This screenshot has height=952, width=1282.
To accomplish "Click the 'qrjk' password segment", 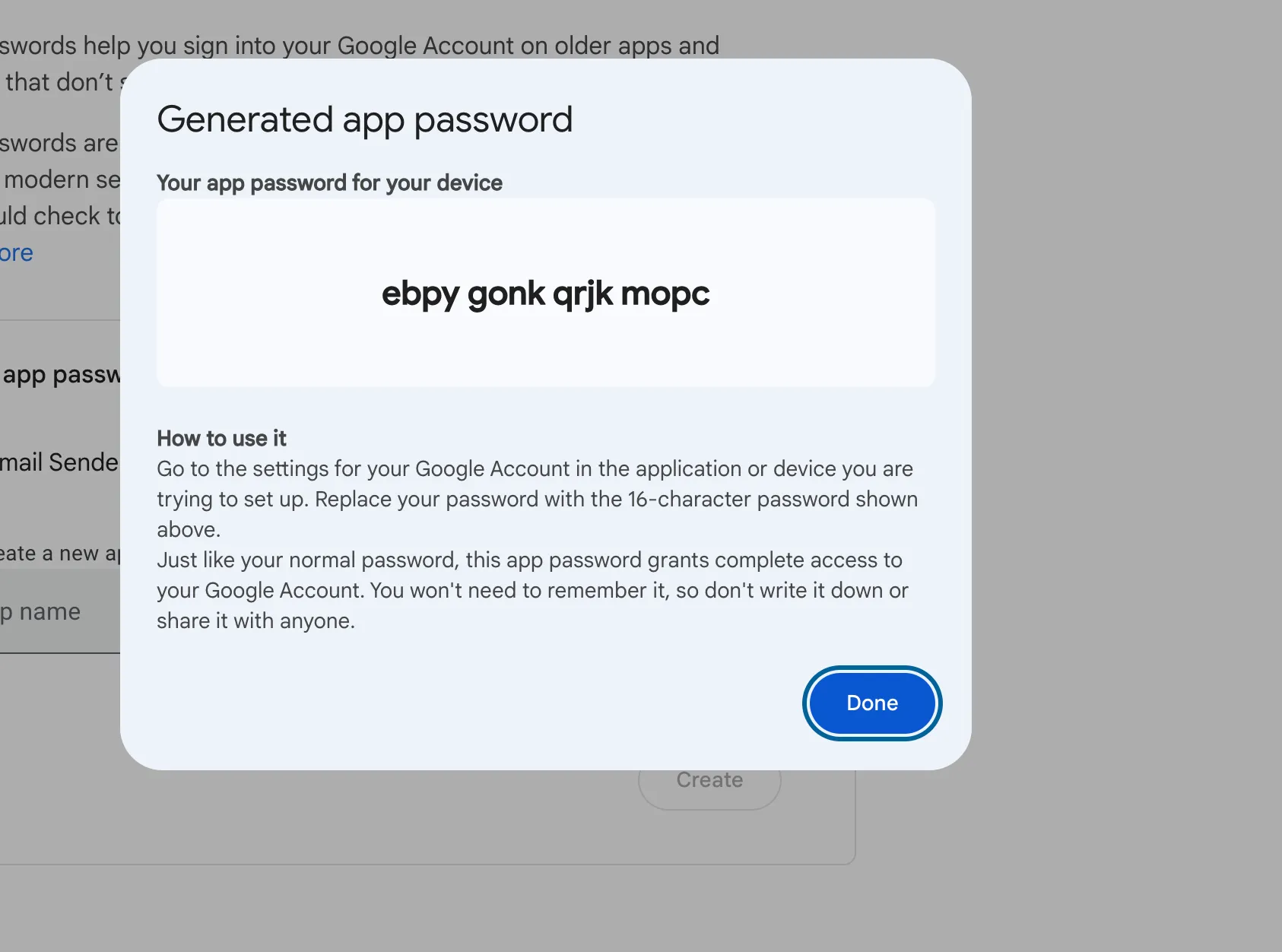I will click(582, 294).
